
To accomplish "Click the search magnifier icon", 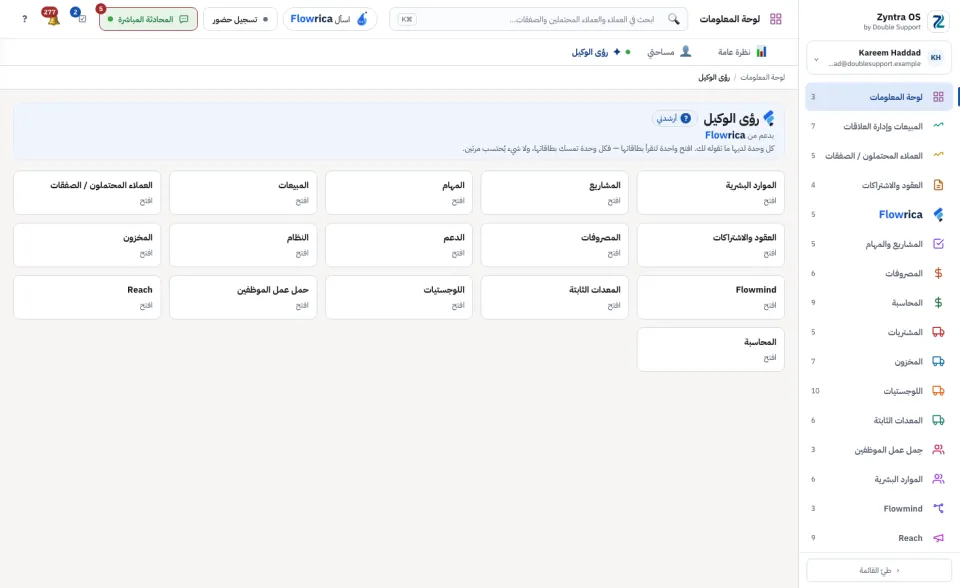I will [x=673, y=19].
